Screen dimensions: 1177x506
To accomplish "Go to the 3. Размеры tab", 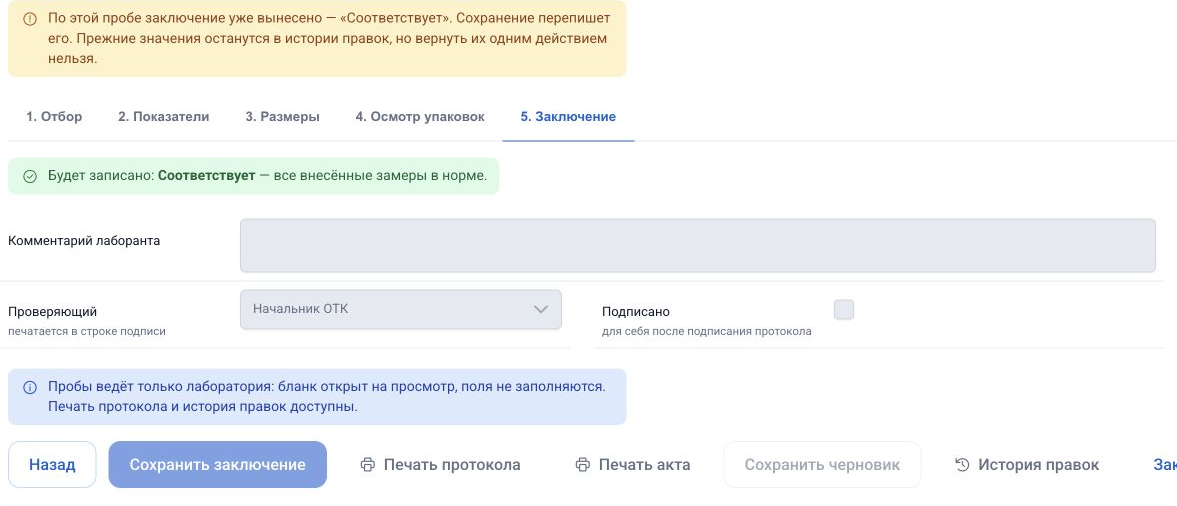I will pyautogui.click(x=282, y=117).
